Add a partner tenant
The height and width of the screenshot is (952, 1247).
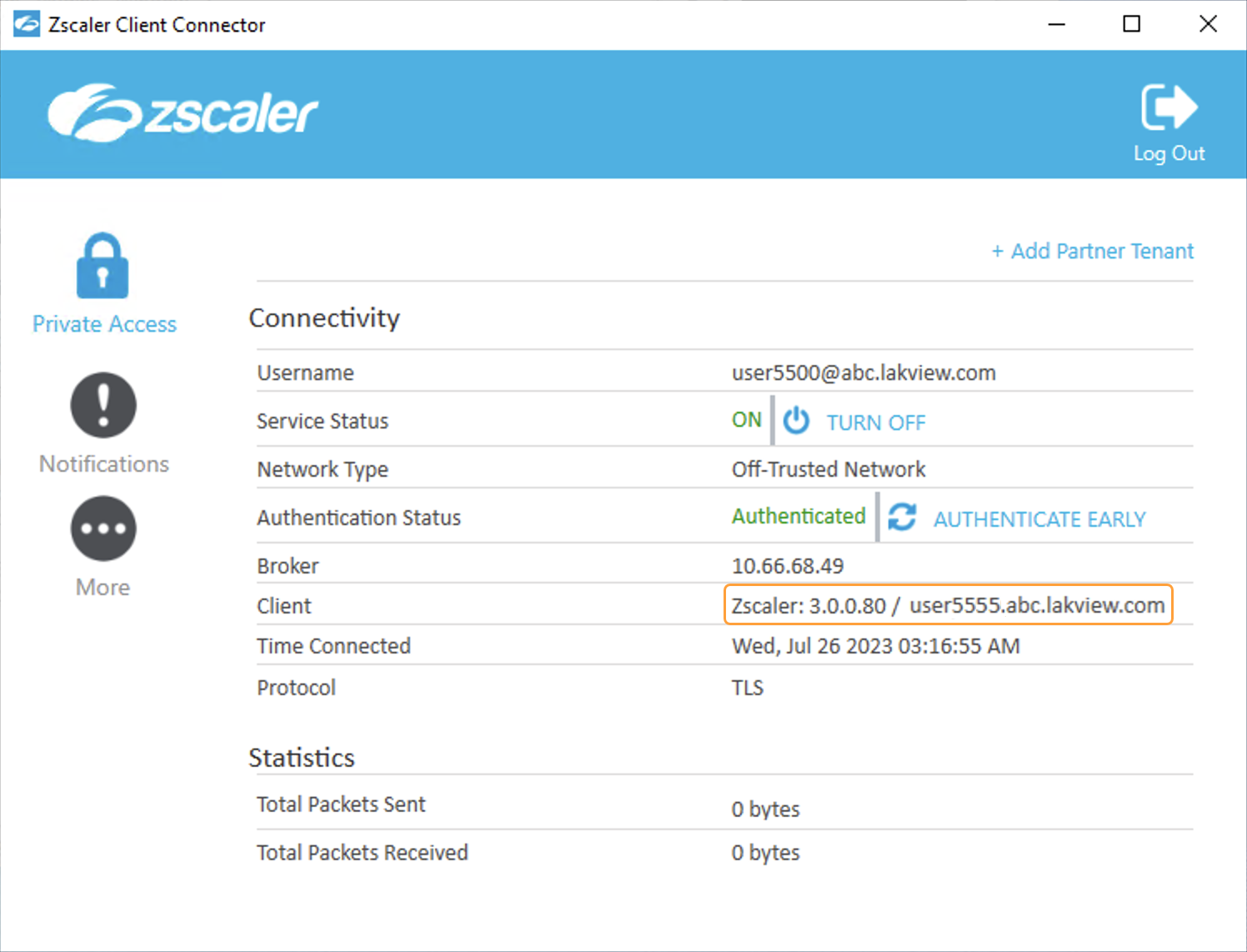click(1092, 251)
